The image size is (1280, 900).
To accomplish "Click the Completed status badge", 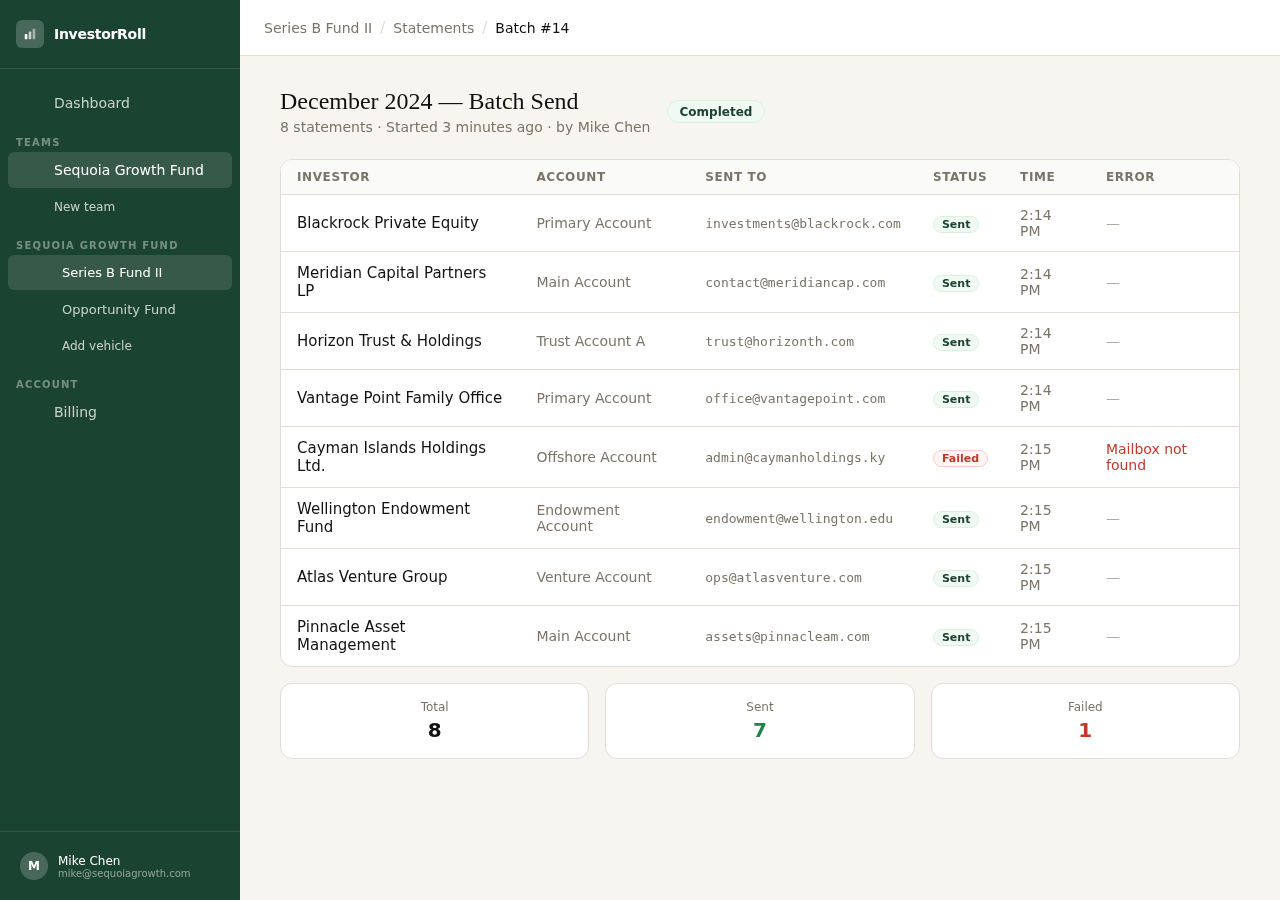I will coord(715,111).
